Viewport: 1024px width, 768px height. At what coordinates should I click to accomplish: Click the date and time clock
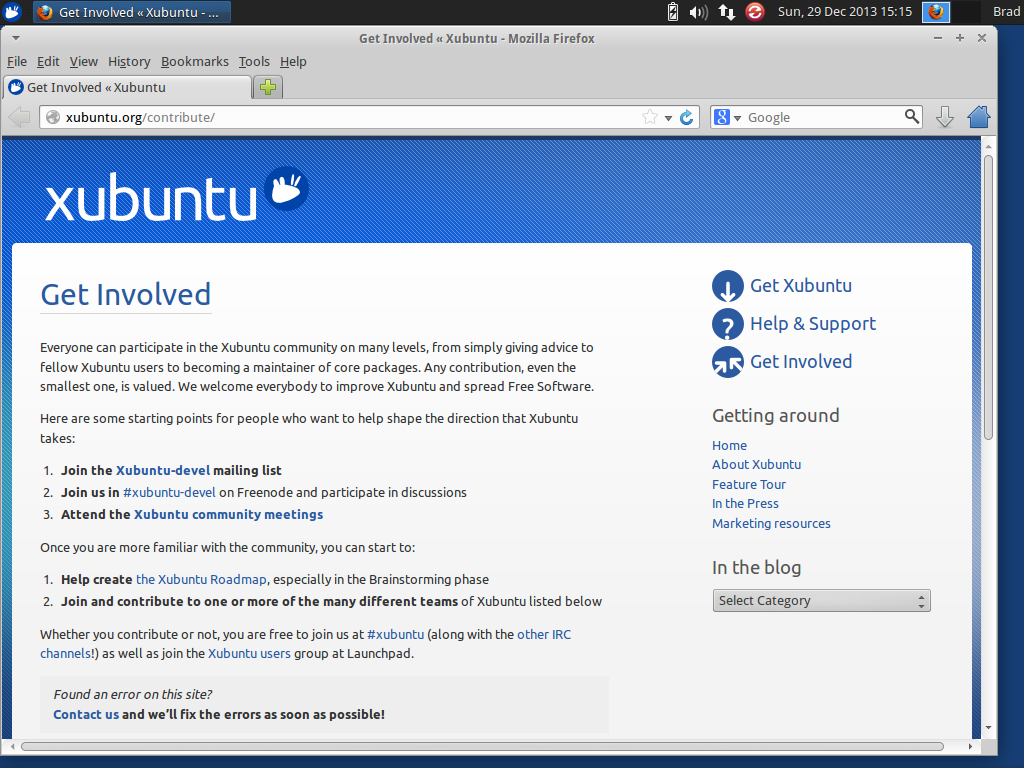845,12
